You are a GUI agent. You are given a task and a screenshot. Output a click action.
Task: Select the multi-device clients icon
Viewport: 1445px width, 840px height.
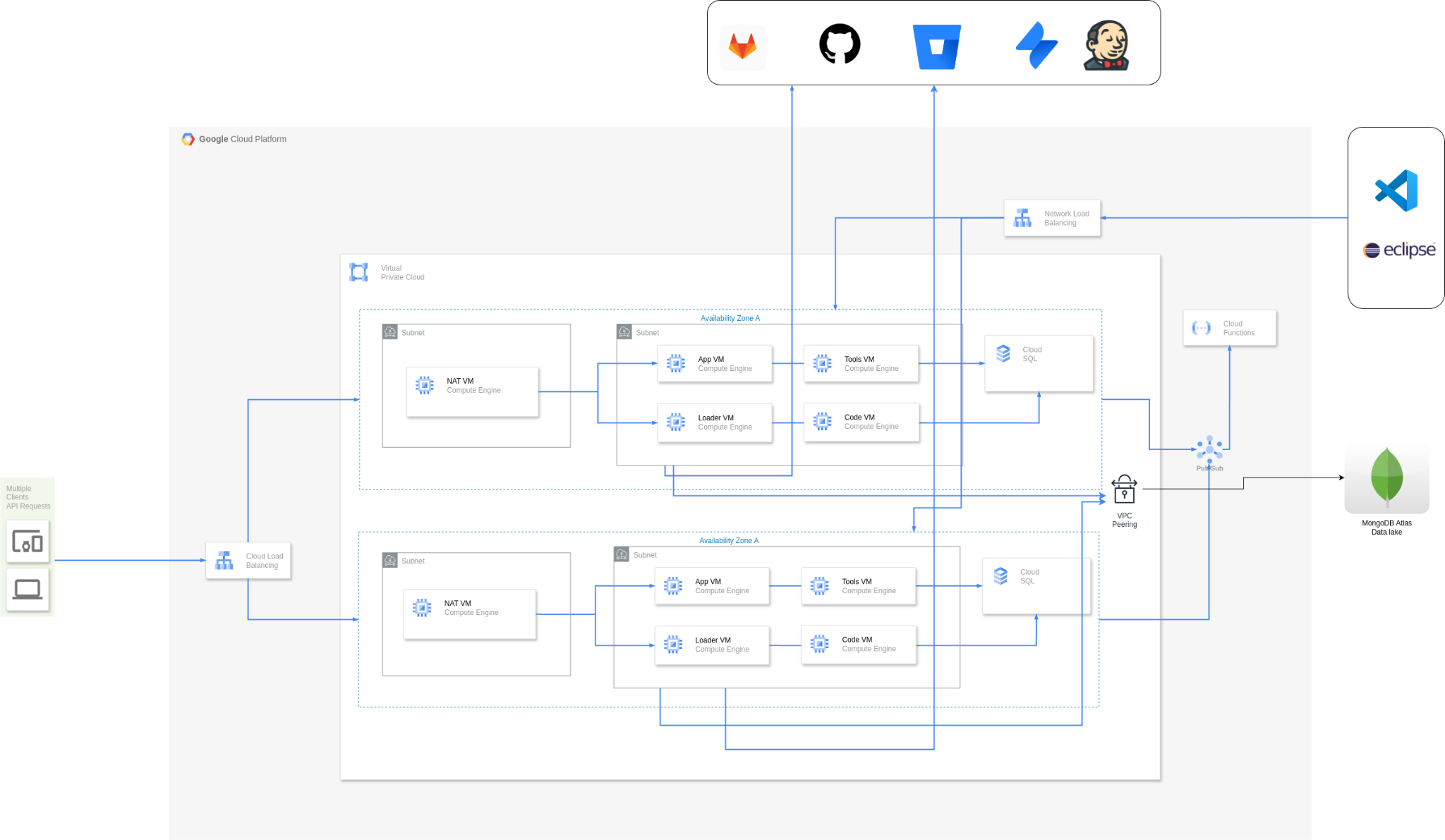click(x=28, y=542)
